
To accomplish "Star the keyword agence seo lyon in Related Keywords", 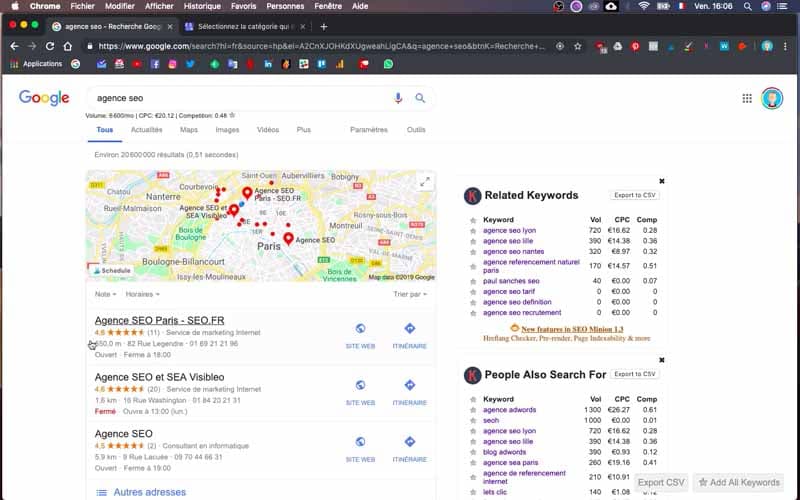I will (473, 231).
